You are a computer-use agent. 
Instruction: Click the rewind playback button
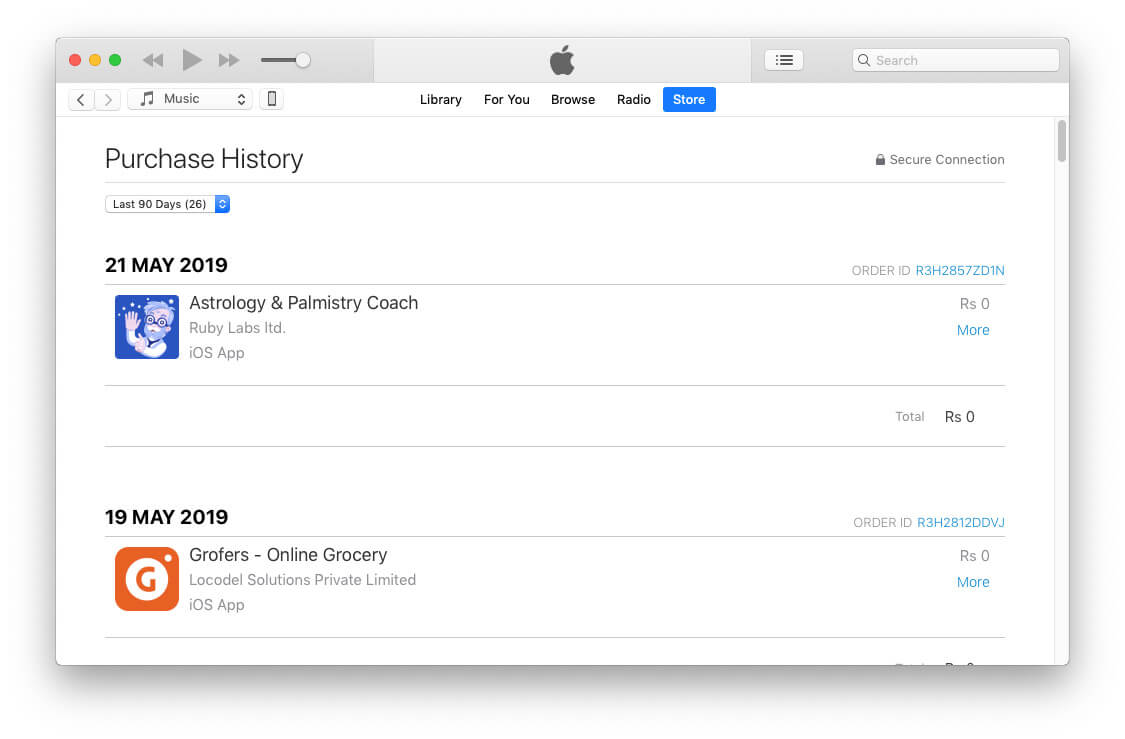153,60
